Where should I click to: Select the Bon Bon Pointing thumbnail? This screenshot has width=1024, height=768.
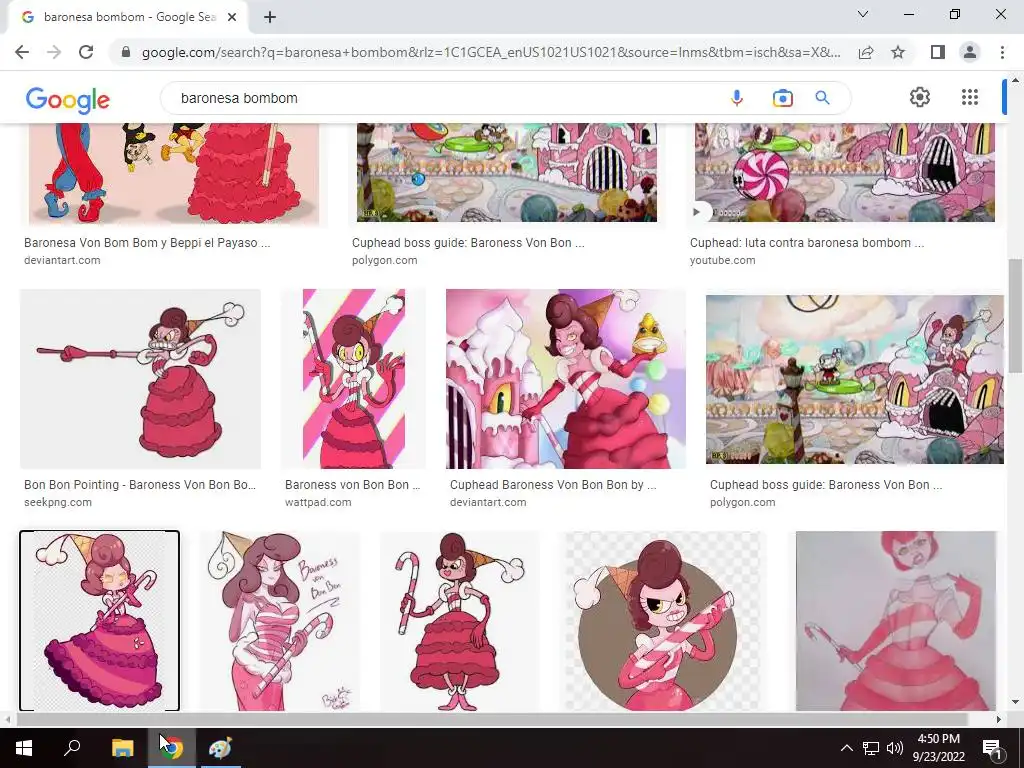pos(140,379)
